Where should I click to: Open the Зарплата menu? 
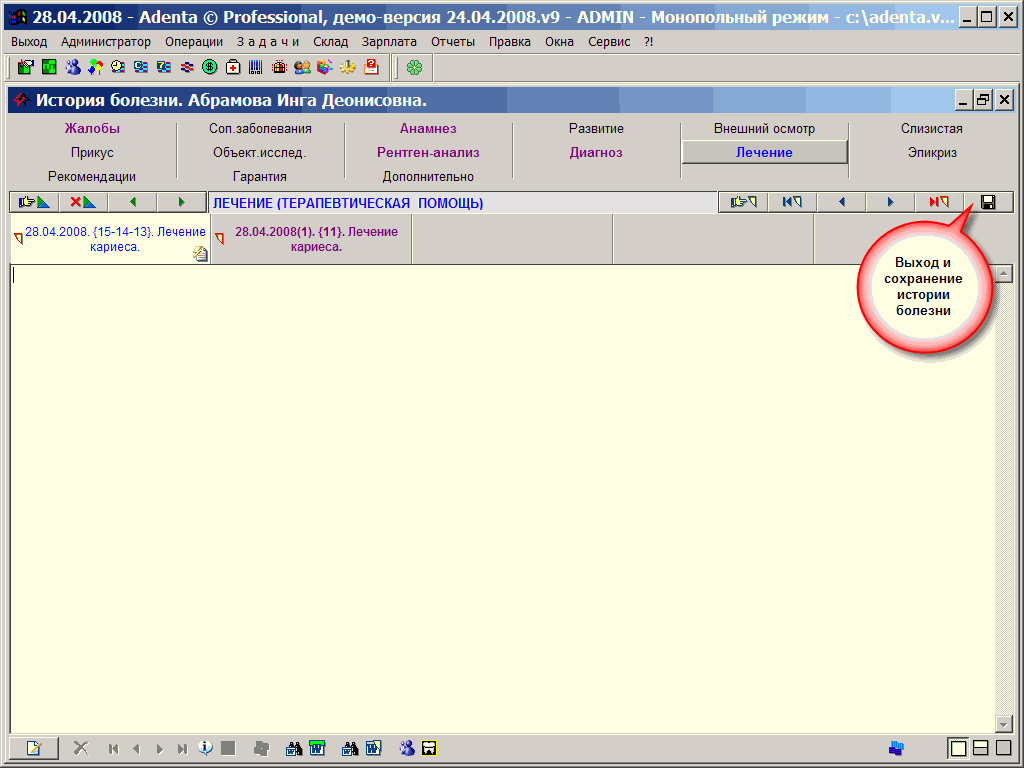(388, 42)
